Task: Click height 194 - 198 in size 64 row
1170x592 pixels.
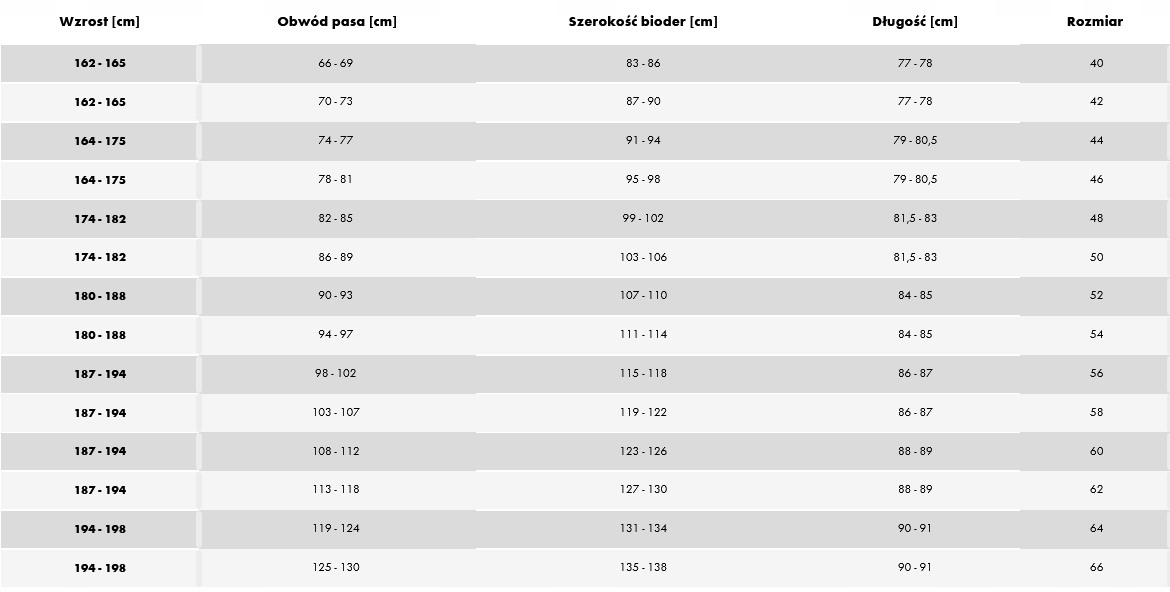Action: 100,529
